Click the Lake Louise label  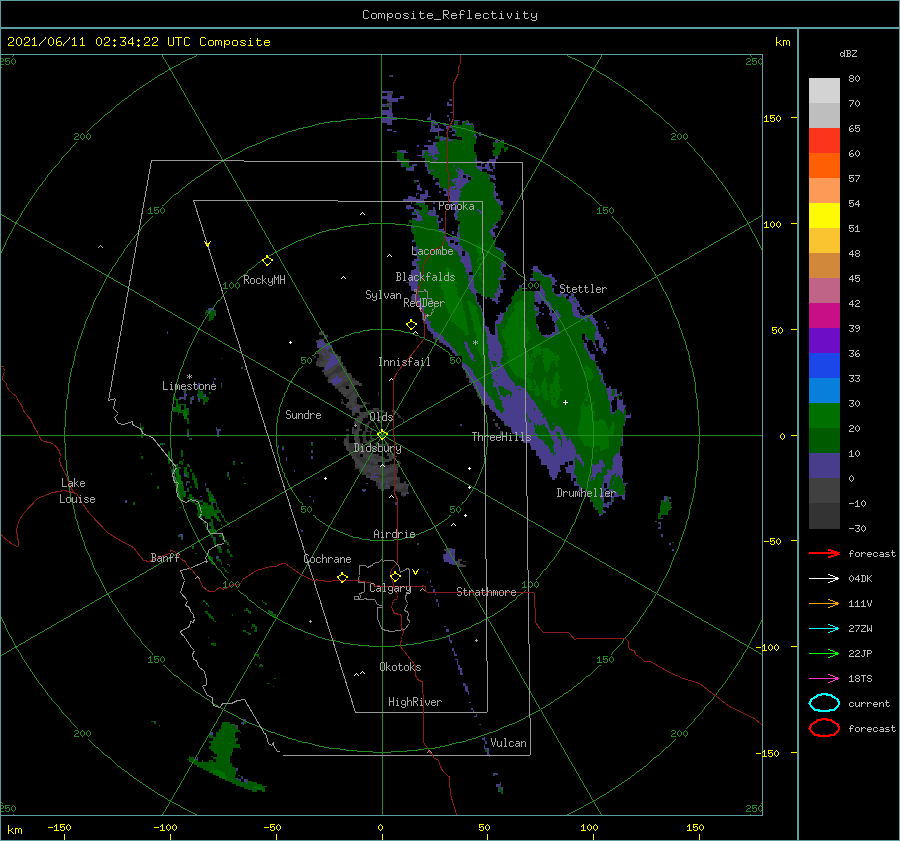click(x=77, y=491)
